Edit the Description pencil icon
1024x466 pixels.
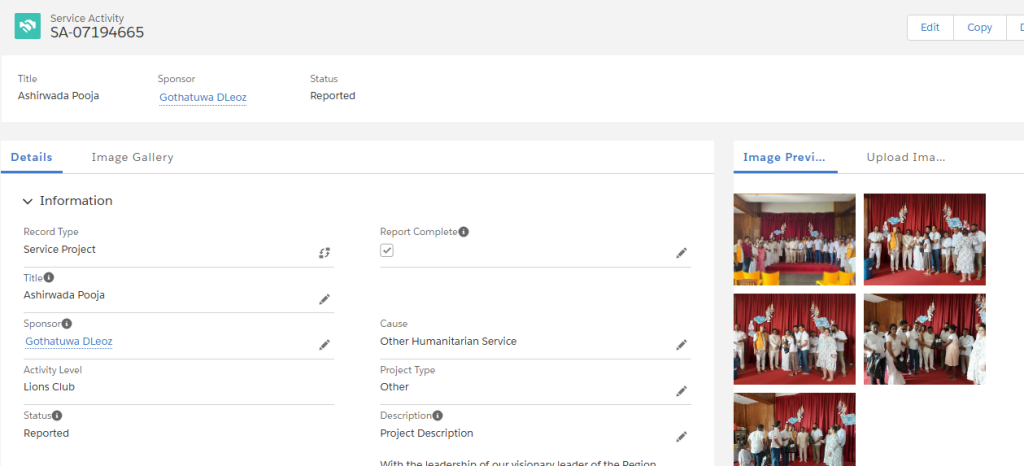click(682, 437)
